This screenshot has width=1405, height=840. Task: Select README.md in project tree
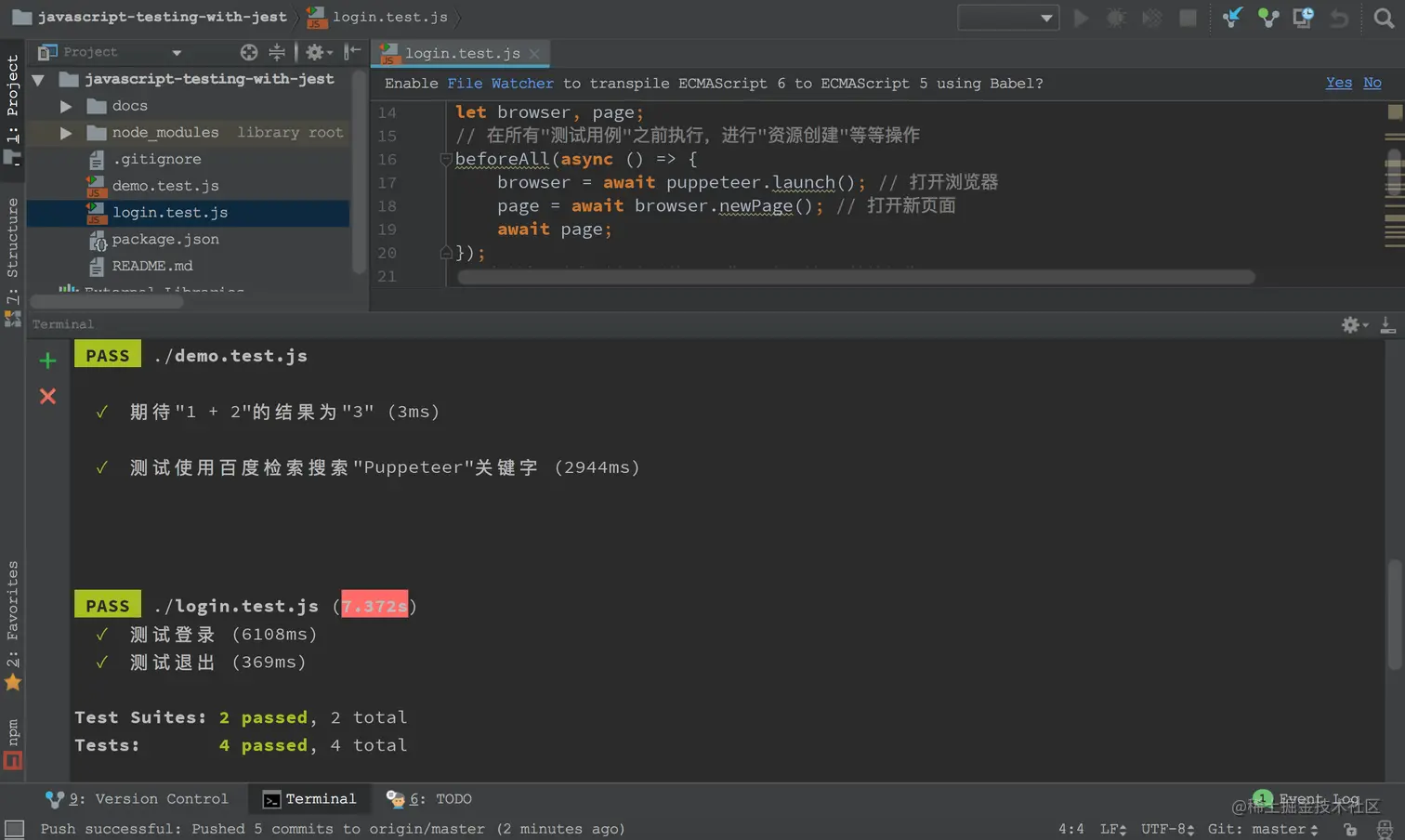152,267
